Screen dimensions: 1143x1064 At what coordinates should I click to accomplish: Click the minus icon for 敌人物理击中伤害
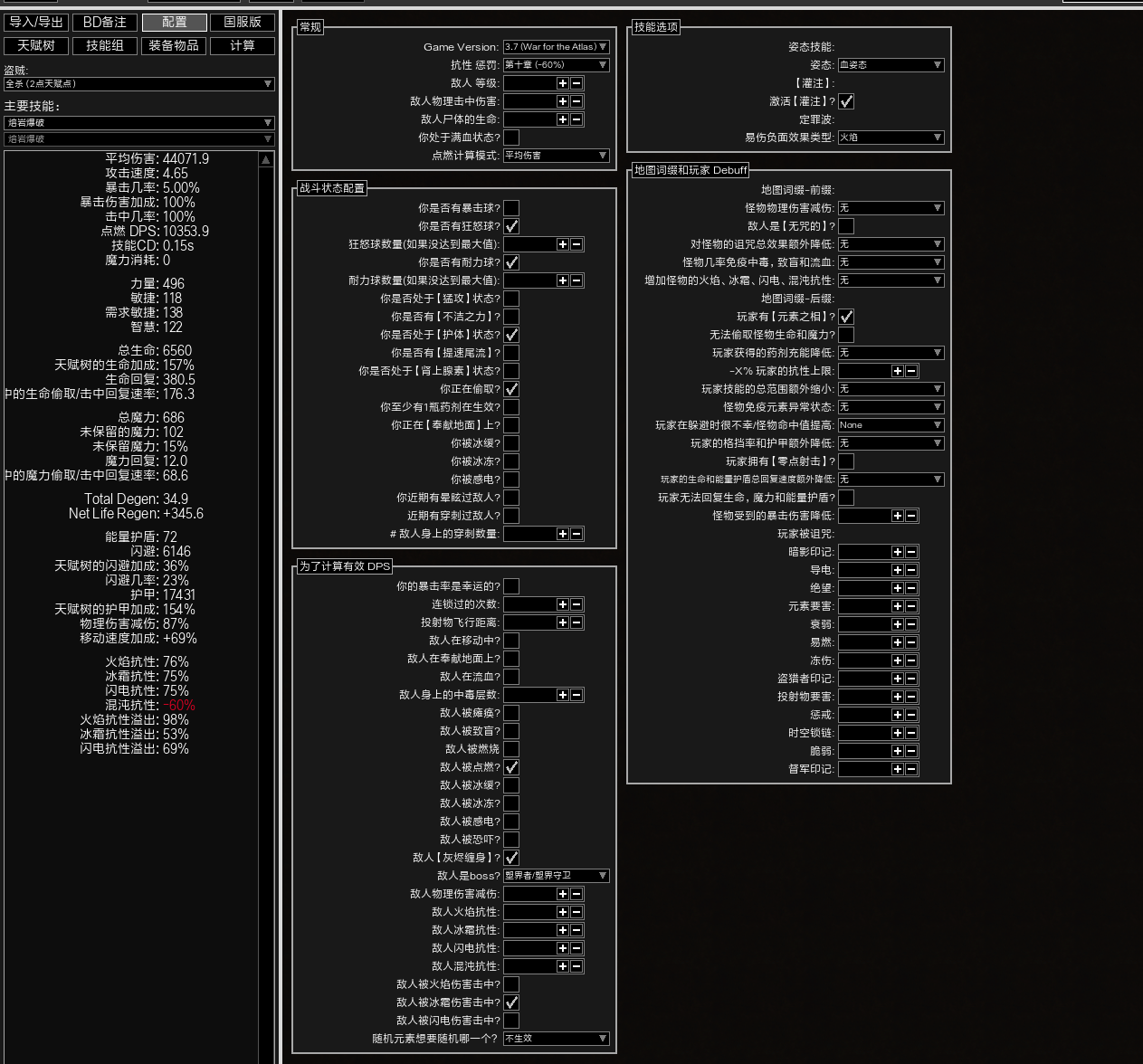click(576, 101)
